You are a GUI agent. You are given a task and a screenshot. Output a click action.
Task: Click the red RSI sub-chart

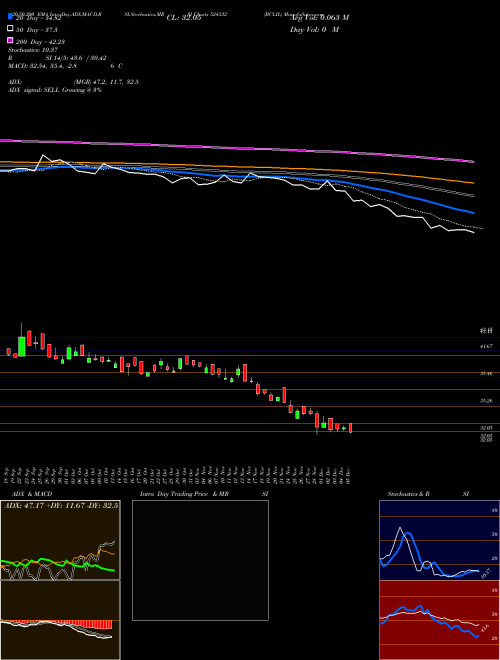[x=439, y=620]
